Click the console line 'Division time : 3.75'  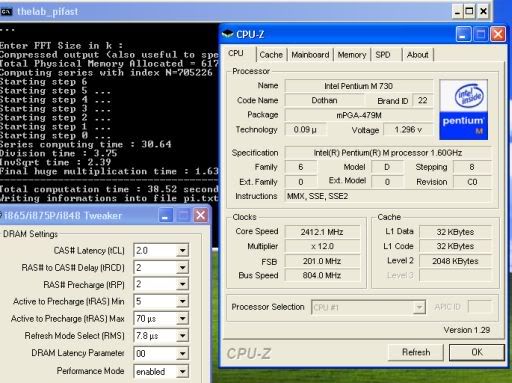point(58,153)
